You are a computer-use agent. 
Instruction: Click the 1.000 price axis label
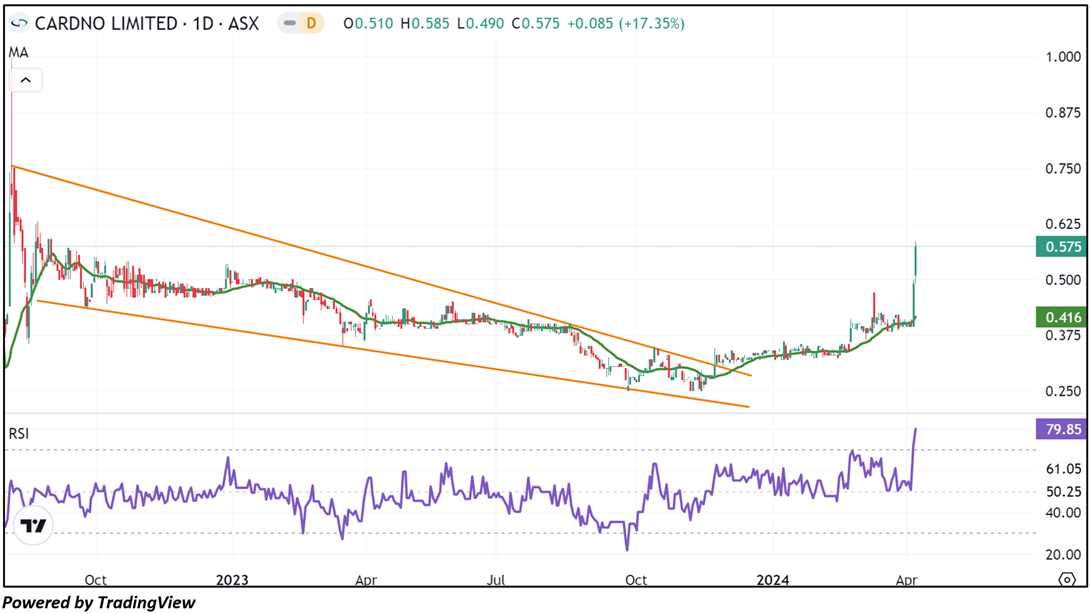1064,57
